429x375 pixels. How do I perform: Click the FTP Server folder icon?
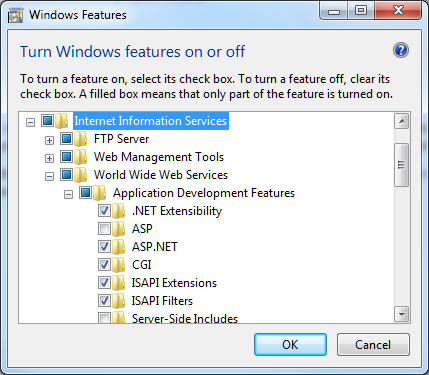tap(81, 139)
